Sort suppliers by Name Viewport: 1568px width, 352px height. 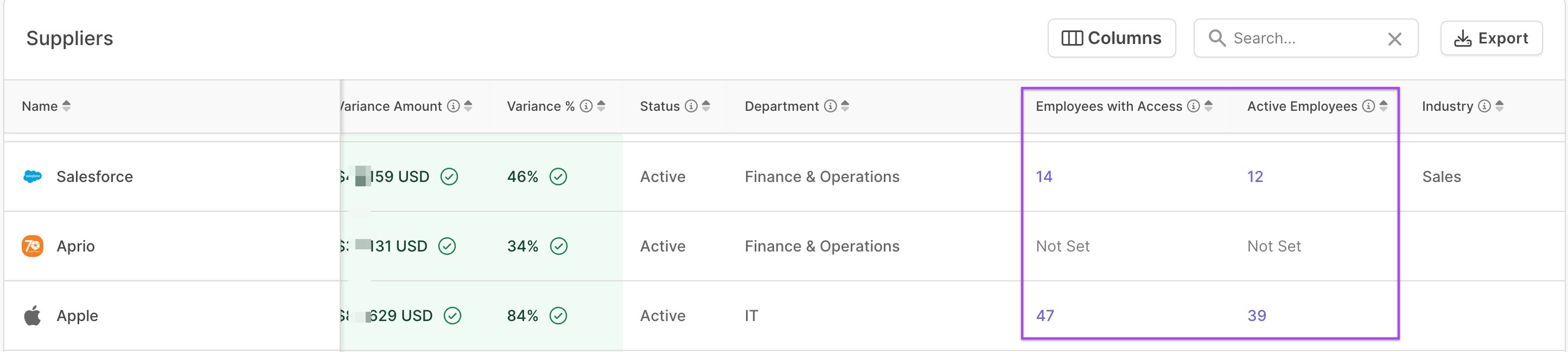66,106
